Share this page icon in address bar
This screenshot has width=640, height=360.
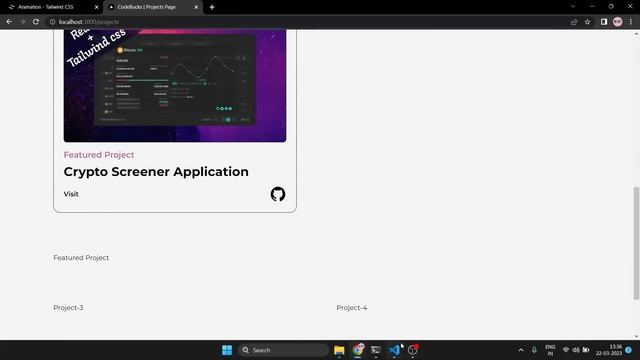pos(574,22)
